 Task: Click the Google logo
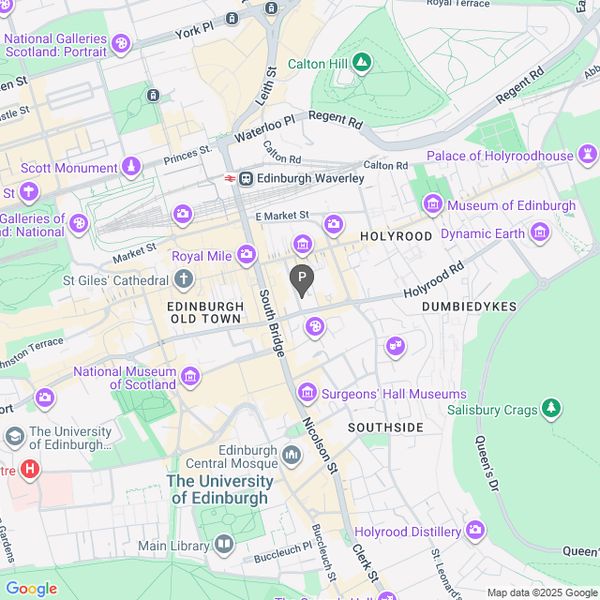[x=31, y=589]
